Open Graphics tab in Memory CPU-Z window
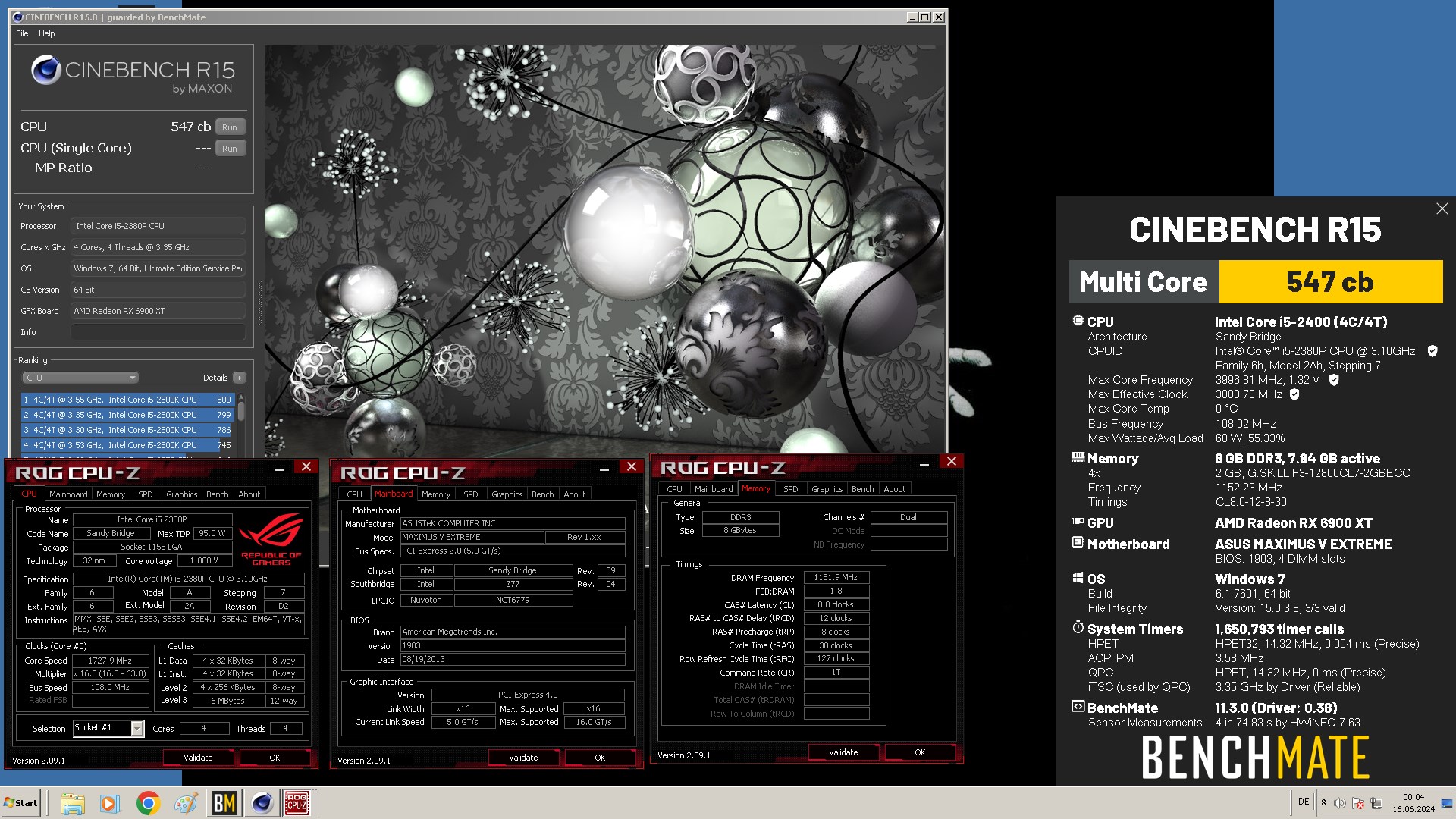 point(827,489)
